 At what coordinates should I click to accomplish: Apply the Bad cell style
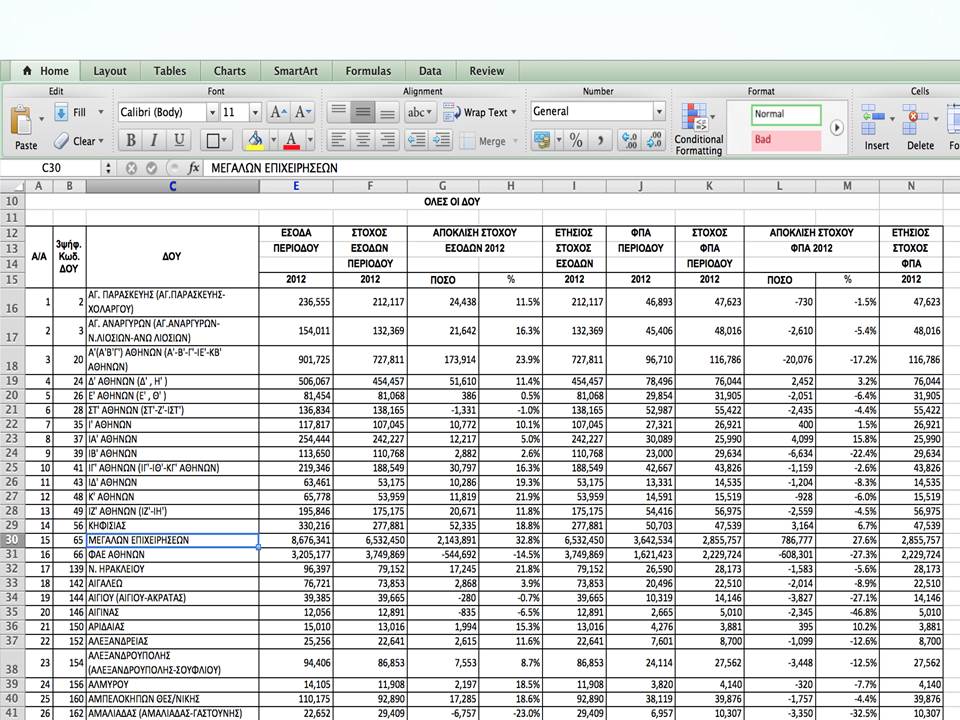click(x=786, y=140)
